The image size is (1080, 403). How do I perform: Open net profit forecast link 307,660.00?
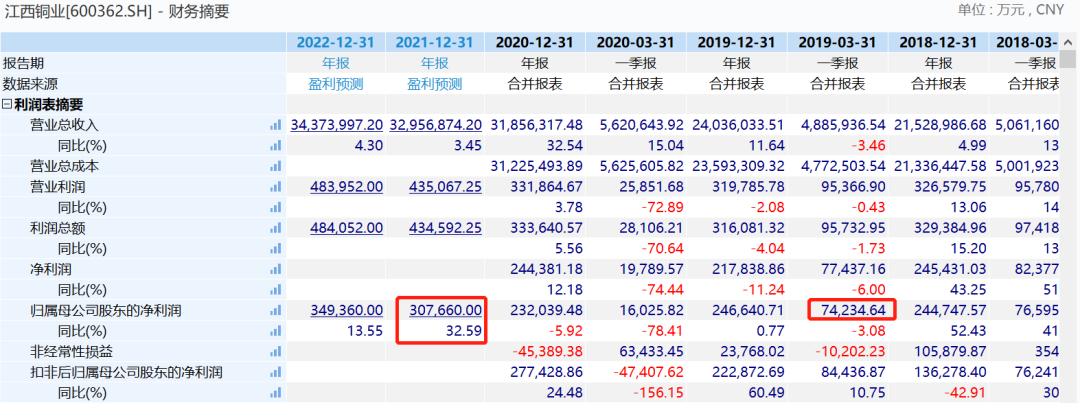tap(446, 311)
